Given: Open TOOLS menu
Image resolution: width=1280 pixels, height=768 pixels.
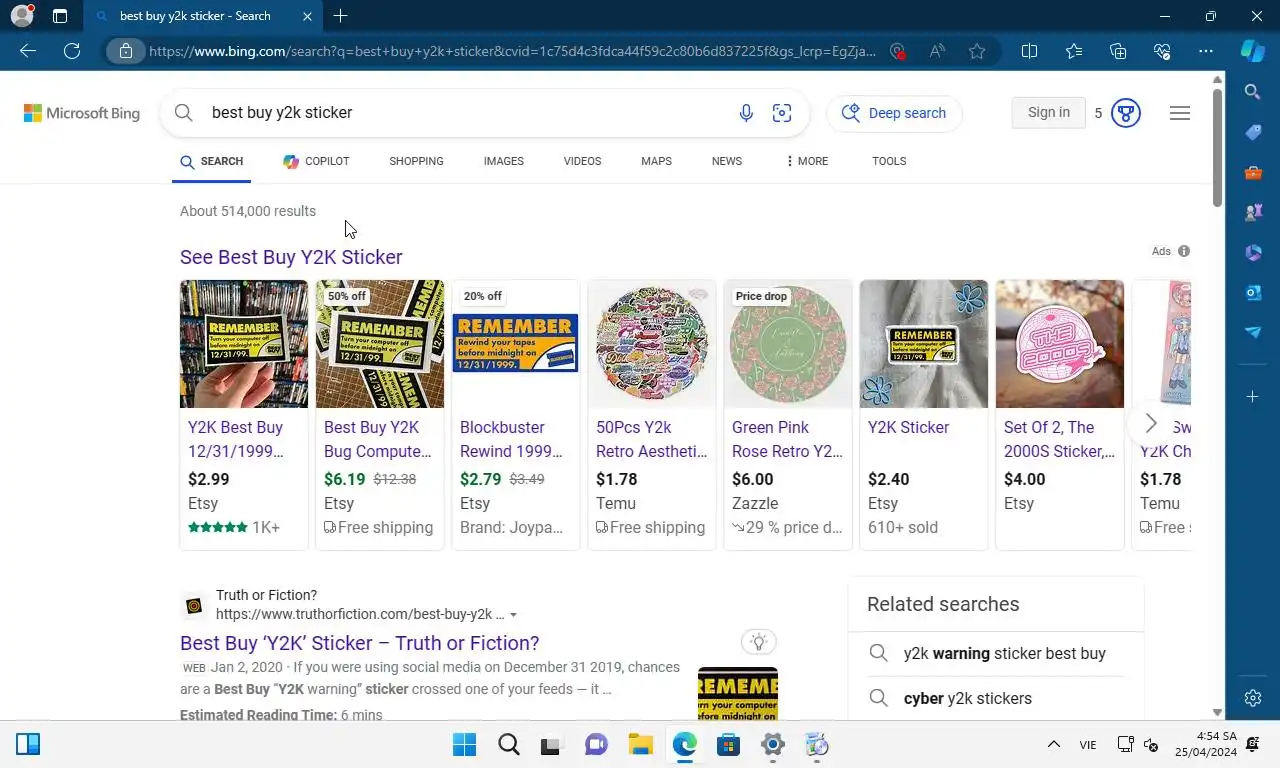Looking at the screenshot, I should [x=889, y=161].
